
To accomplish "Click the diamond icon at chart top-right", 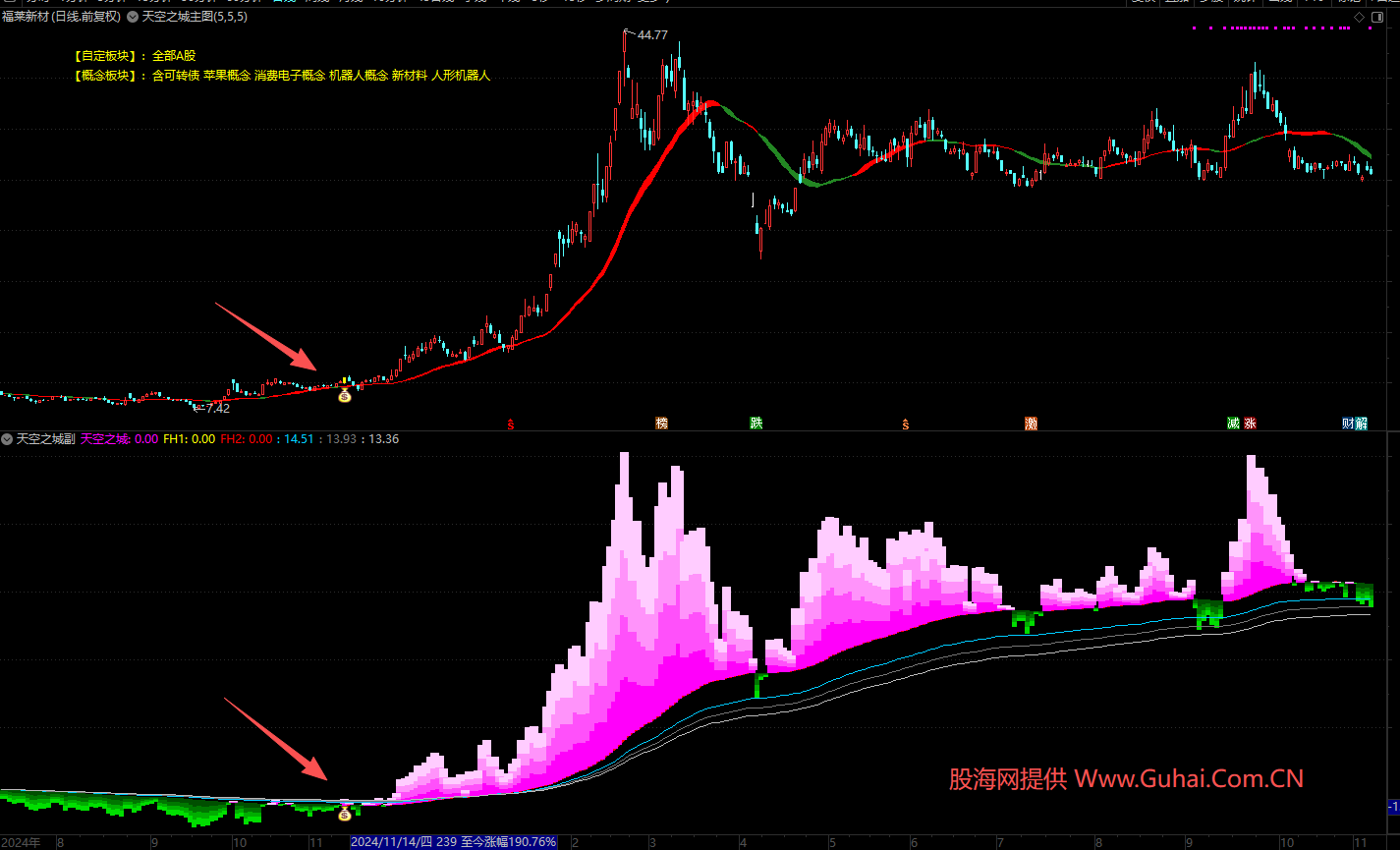I will click(1359, 17).
